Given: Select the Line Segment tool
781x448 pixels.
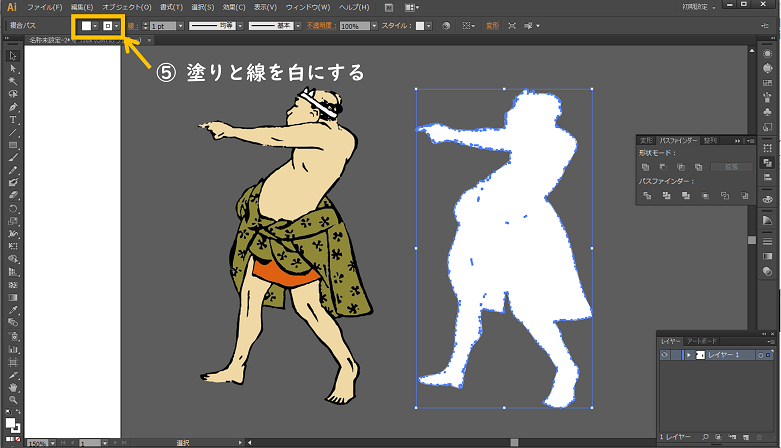Looking at the screenshot, I should [x=13, y=133].
